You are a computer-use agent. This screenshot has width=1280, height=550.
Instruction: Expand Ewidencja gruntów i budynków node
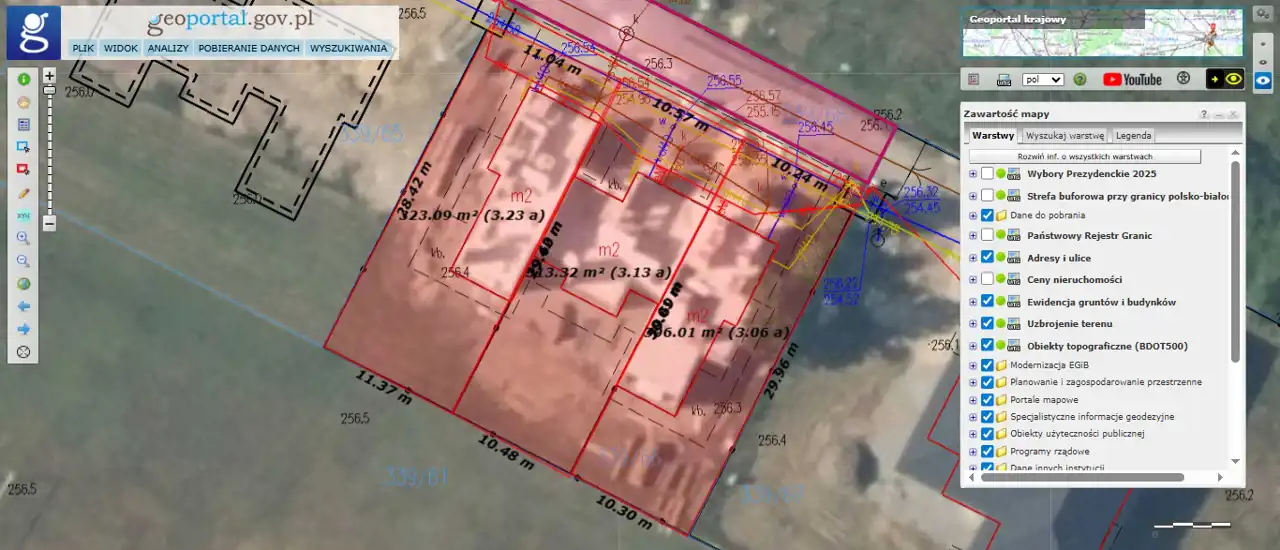coord(973,302)
